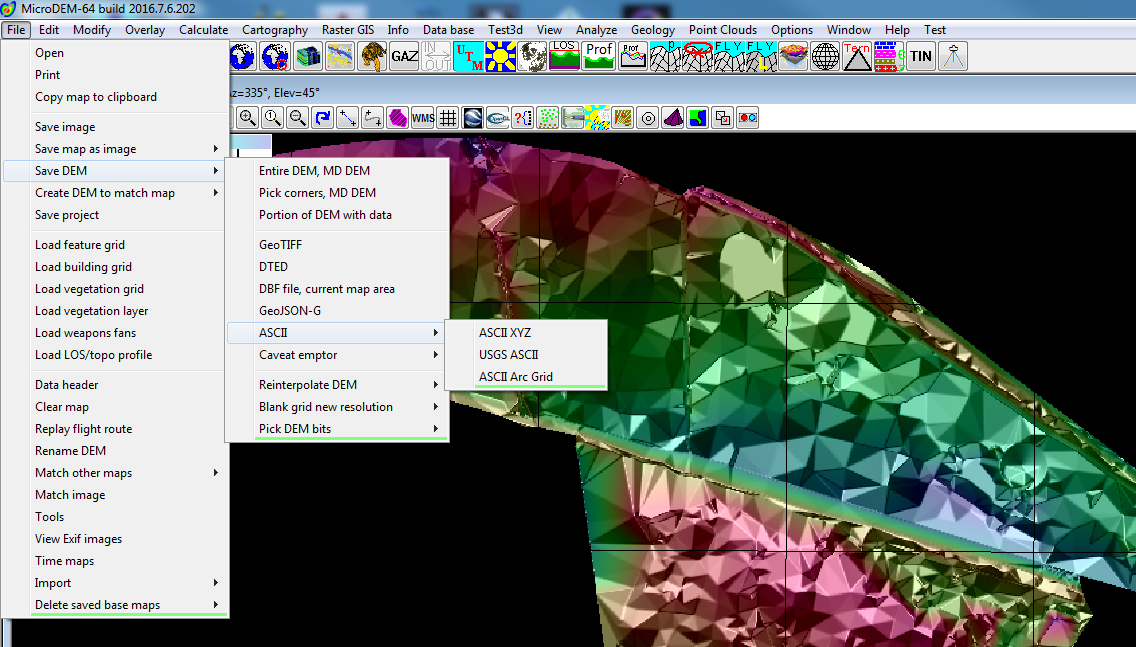Open the LOS line-of-sight tool
This screenshot has height=647, width=1136.
click(564, 57)
